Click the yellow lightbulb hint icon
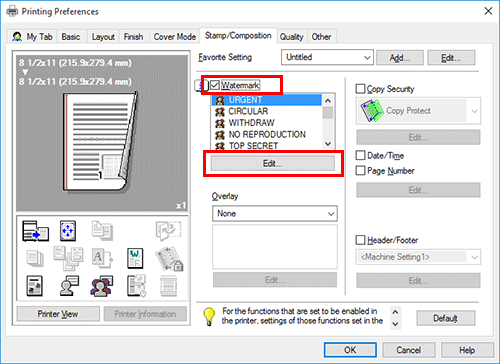500x364 pixels. [209, 316]
